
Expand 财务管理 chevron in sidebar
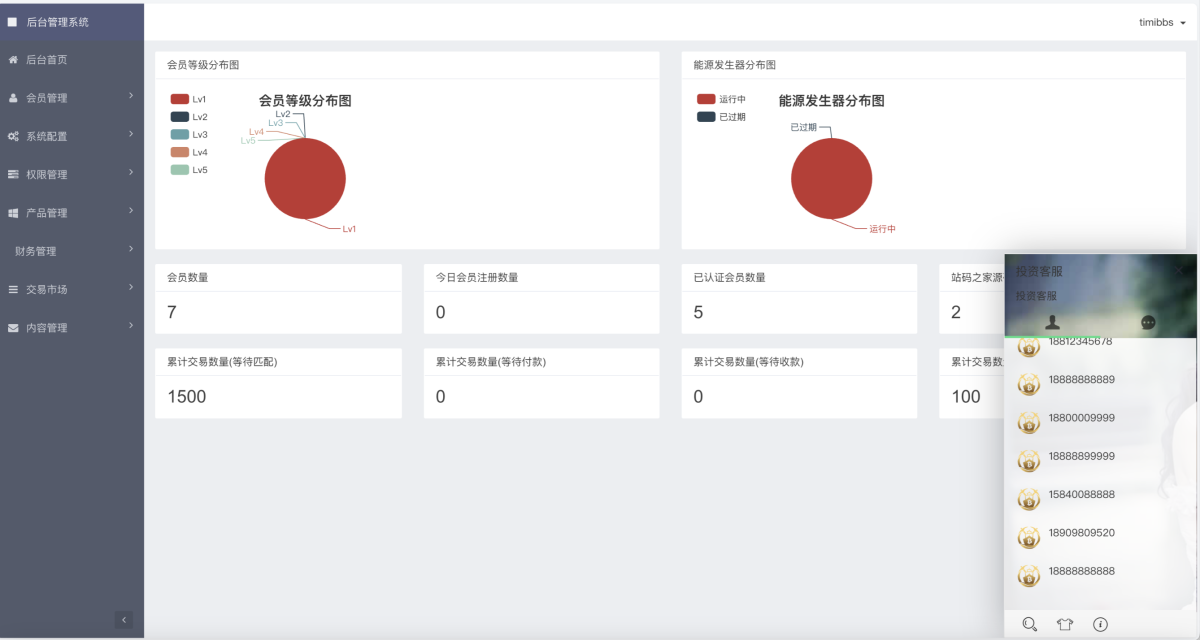[x=131, y=249]
